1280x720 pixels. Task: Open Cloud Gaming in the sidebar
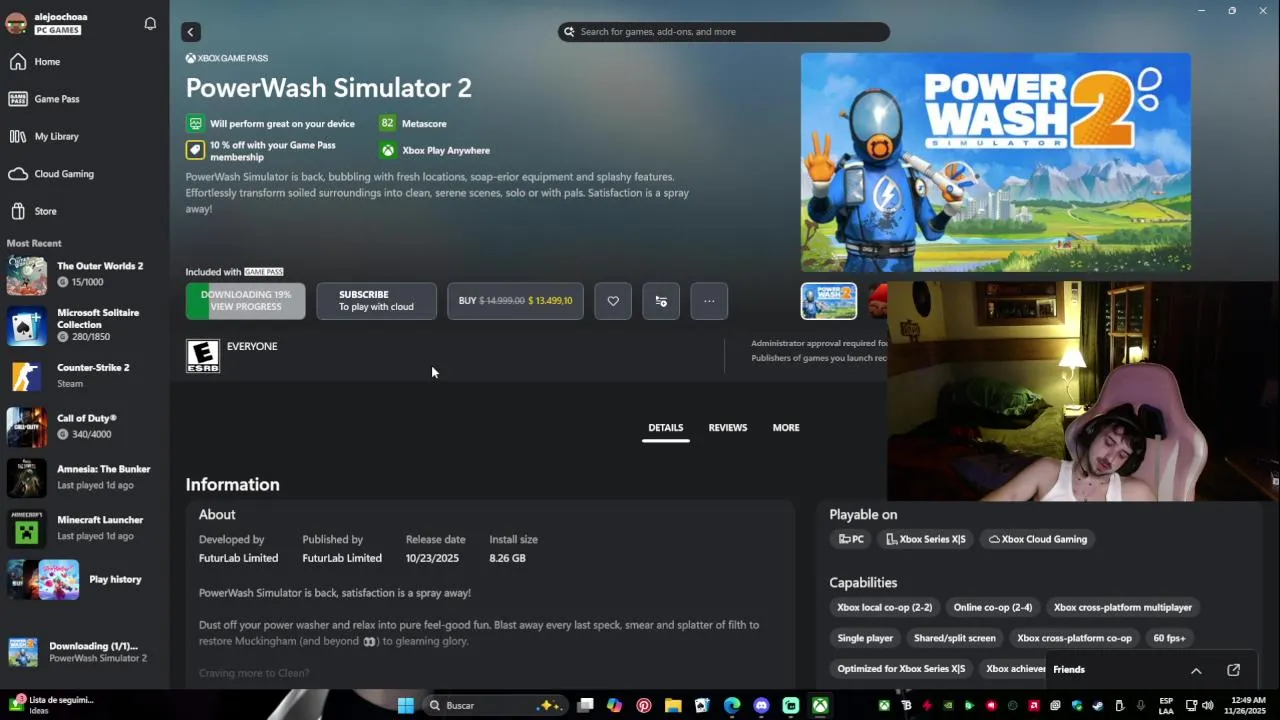[x=85, y=174]
